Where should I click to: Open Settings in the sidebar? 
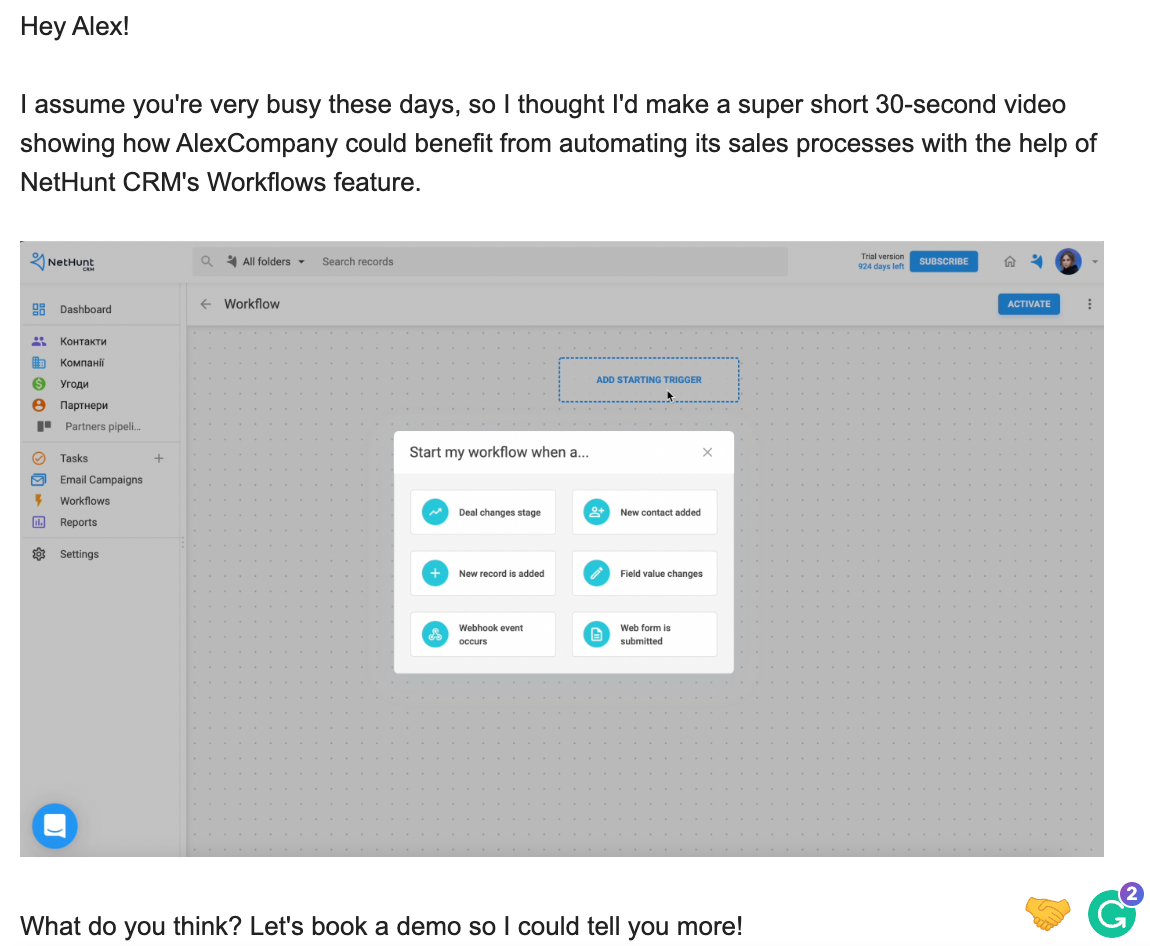tap(79, 554)
